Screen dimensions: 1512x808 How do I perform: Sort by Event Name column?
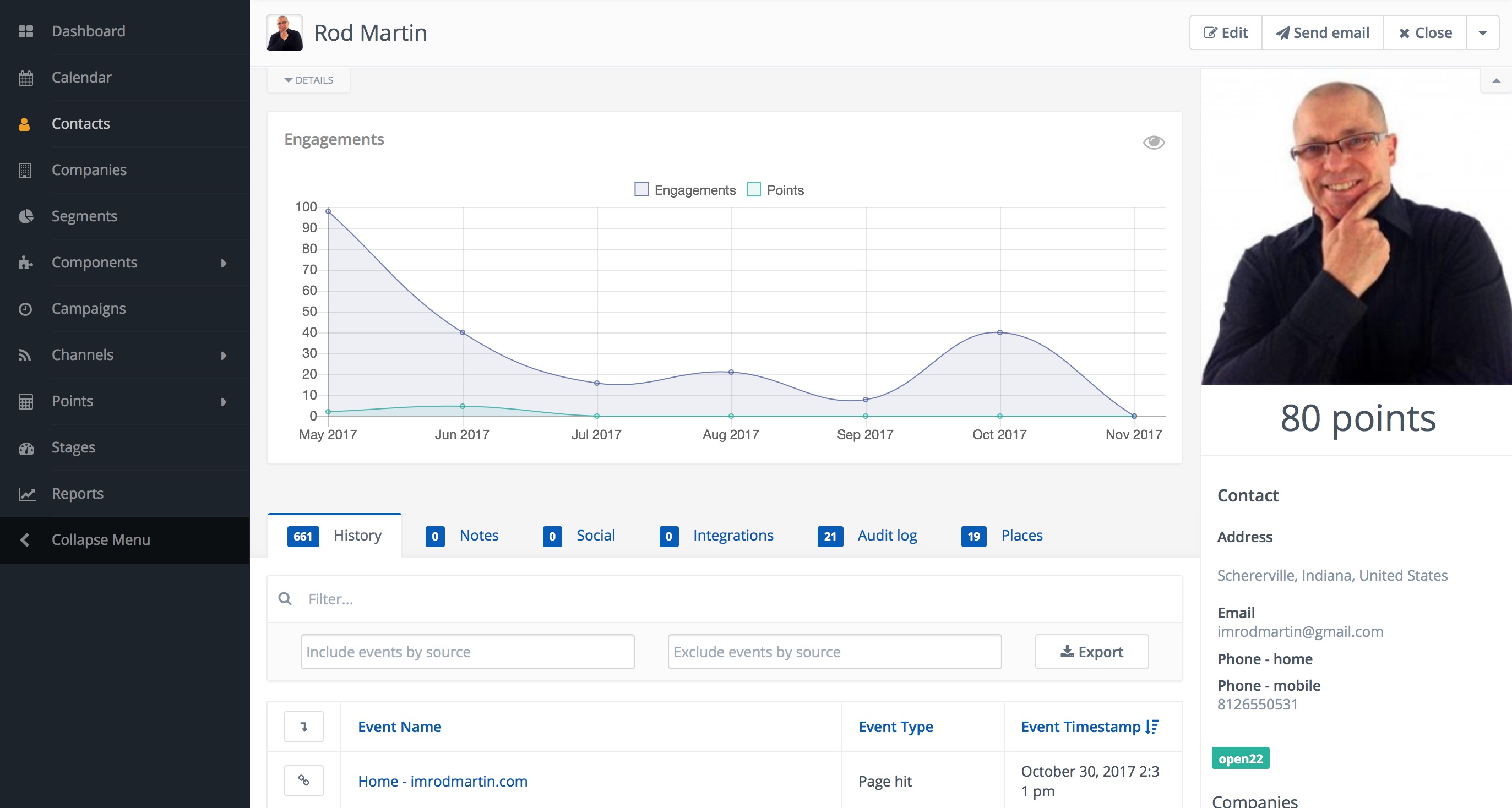400,727
